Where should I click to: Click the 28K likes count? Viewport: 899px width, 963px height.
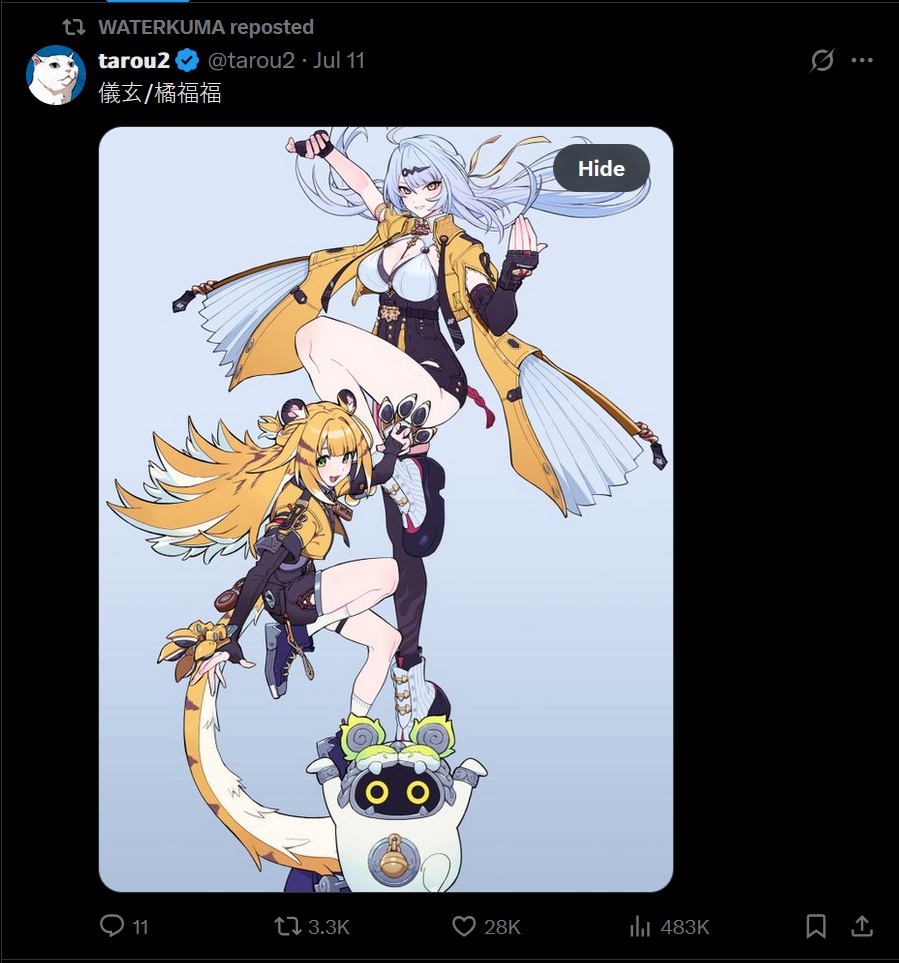pyautogui.click(x=502, y=927)
